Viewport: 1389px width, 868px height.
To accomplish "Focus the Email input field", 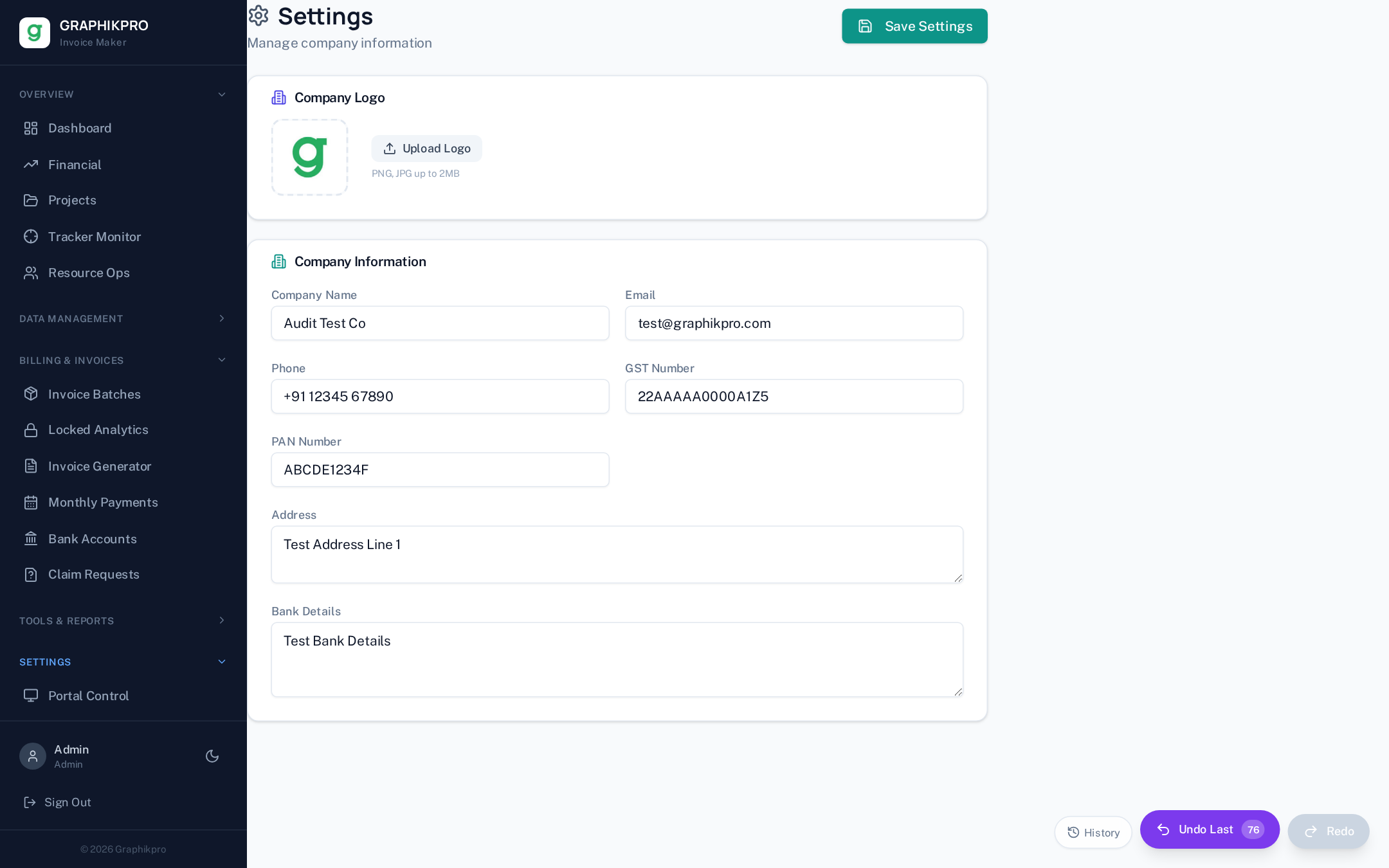I will click(x=794, y=323).
